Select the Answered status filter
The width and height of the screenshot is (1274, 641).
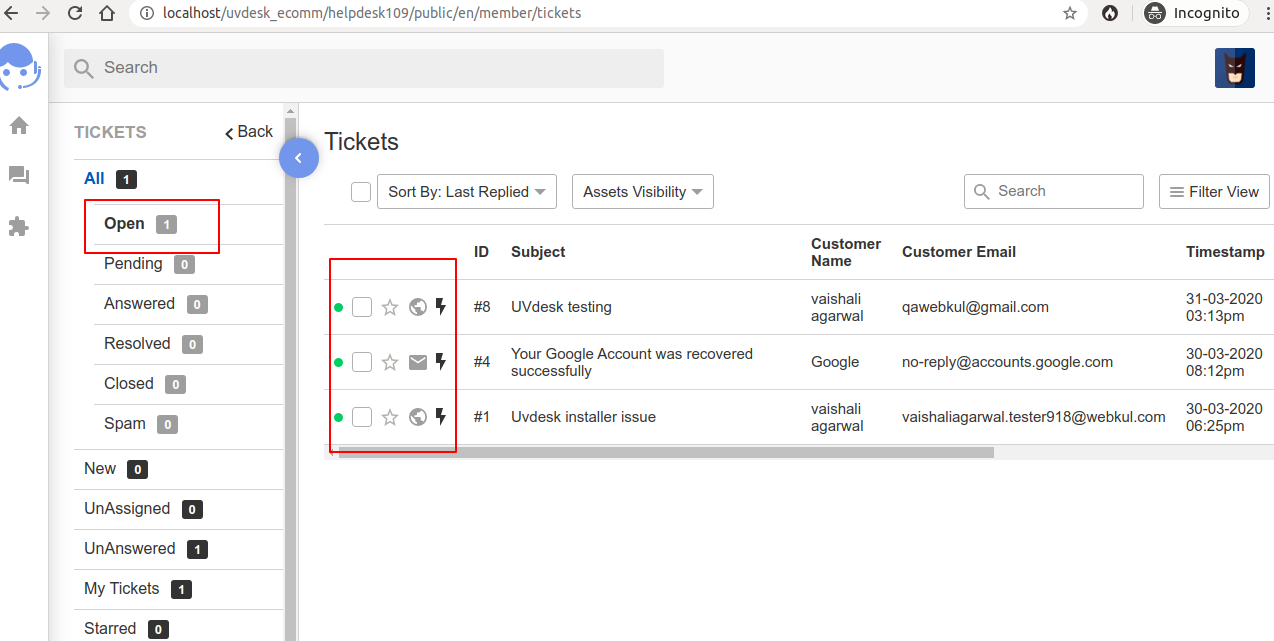[x=155, y=304]
